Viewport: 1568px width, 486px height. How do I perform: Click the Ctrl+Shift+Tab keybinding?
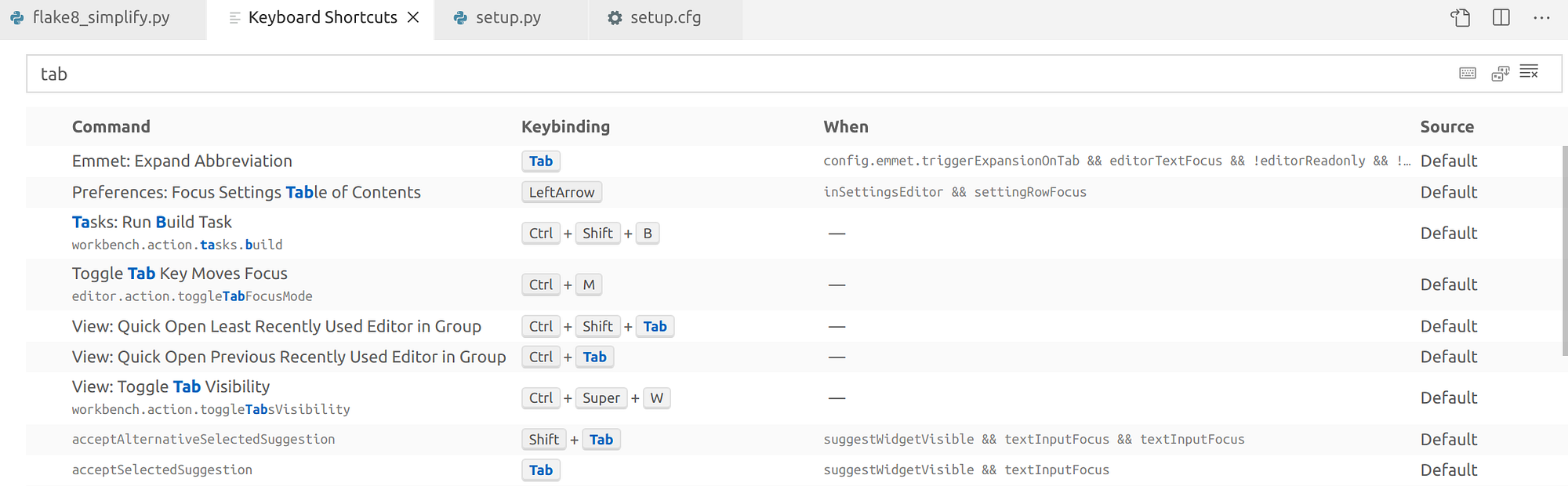(x=598, y=326)
